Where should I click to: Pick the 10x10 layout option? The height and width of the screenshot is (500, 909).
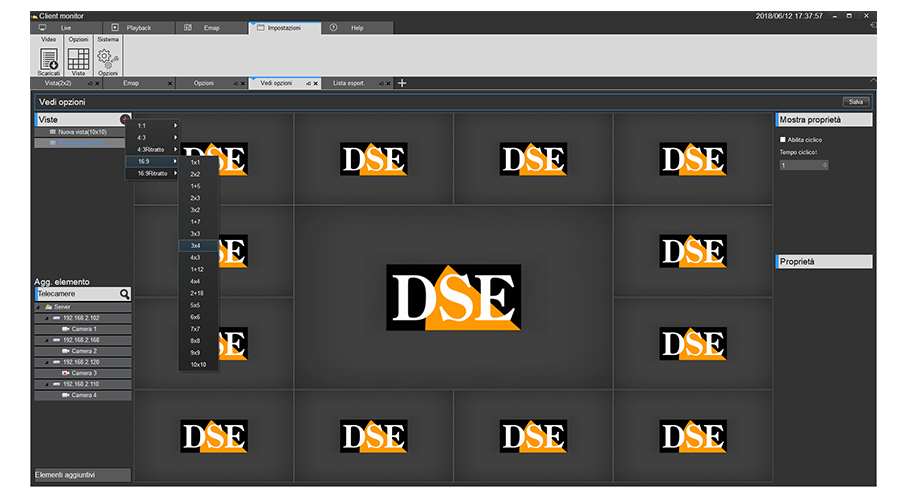[198, 364]
